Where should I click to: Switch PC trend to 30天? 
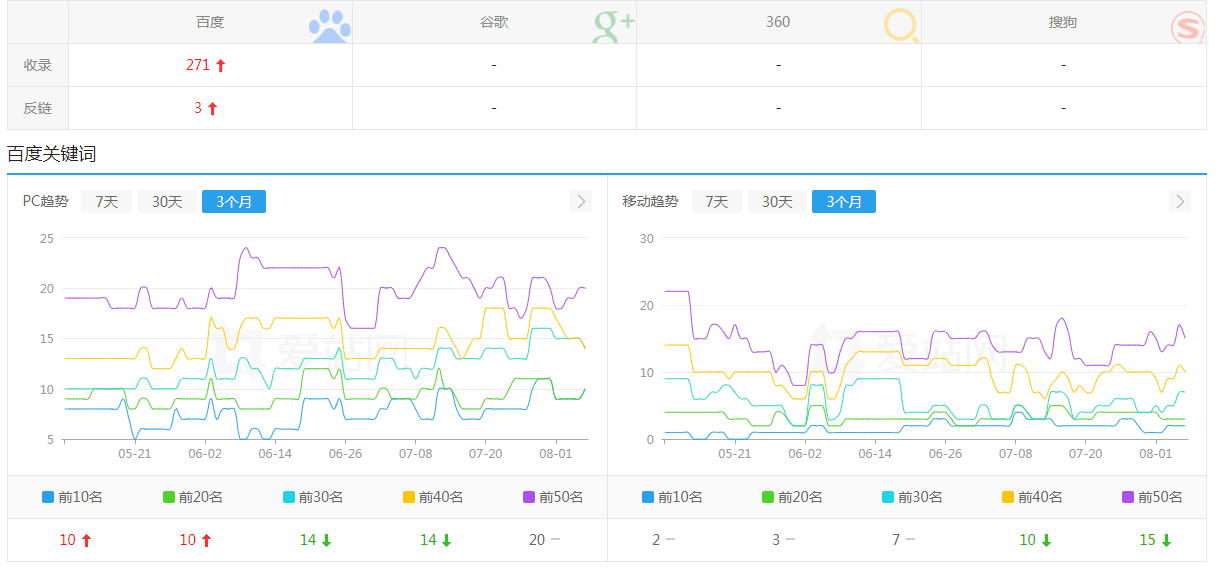pyautogui.click(x=167, y=202)
